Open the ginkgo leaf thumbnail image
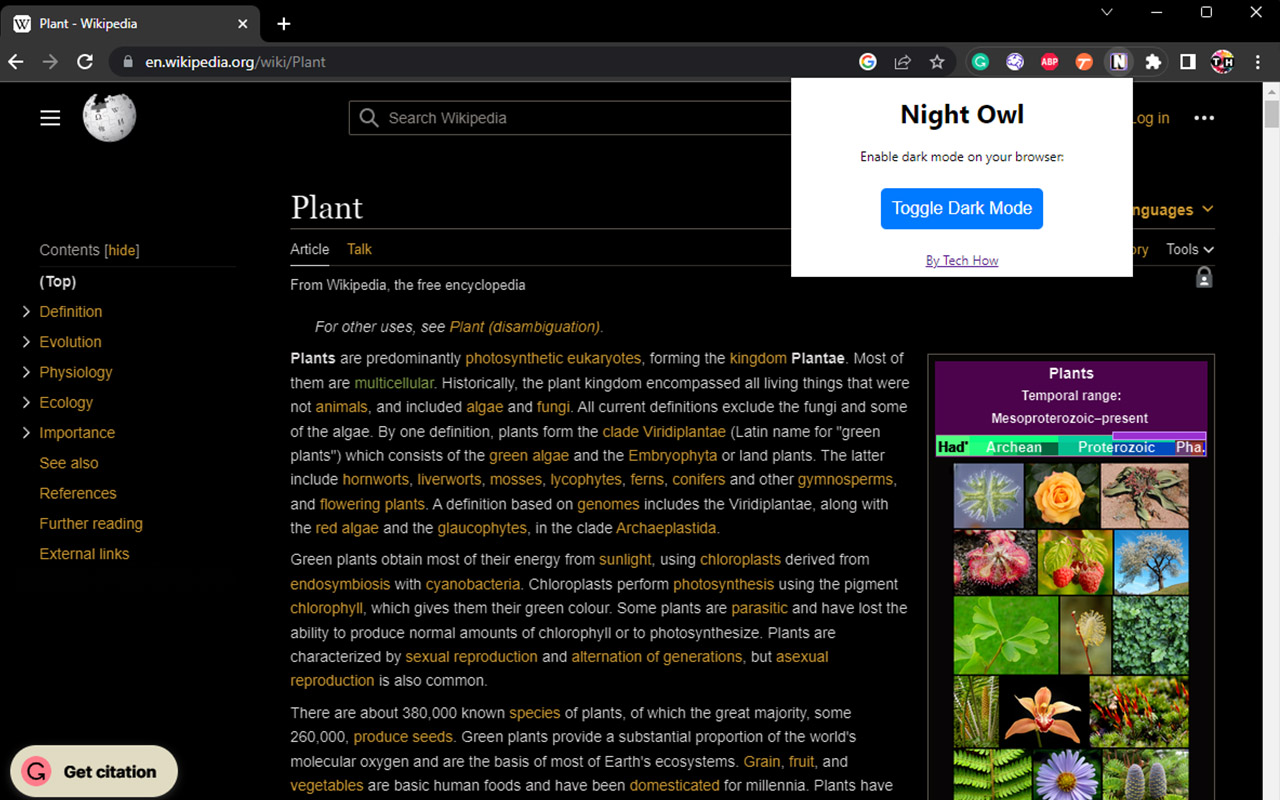This screenshot has height=800, width=1280. click(1005, 635)
